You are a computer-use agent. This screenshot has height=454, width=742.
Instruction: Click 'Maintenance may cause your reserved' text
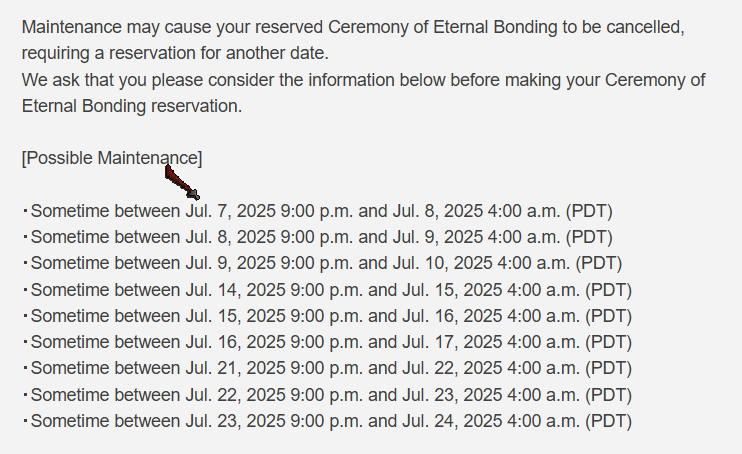pyautogui.click(x=172, y=27)
